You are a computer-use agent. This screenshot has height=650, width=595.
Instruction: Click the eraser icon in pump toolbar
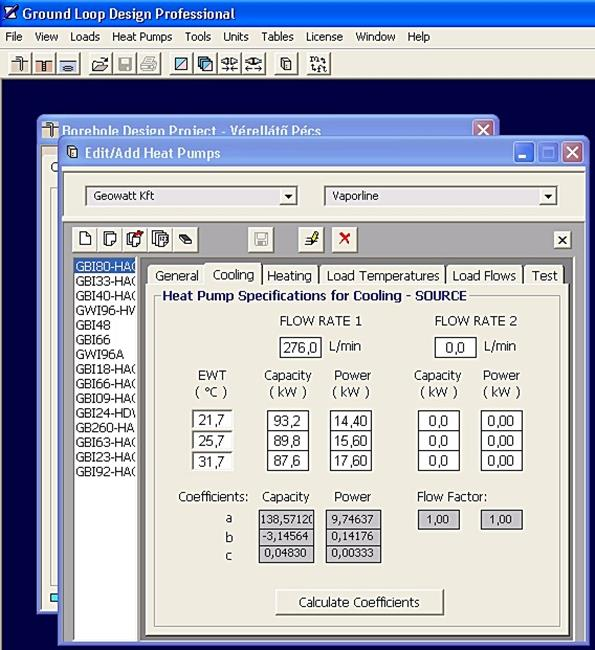point(185,239)
